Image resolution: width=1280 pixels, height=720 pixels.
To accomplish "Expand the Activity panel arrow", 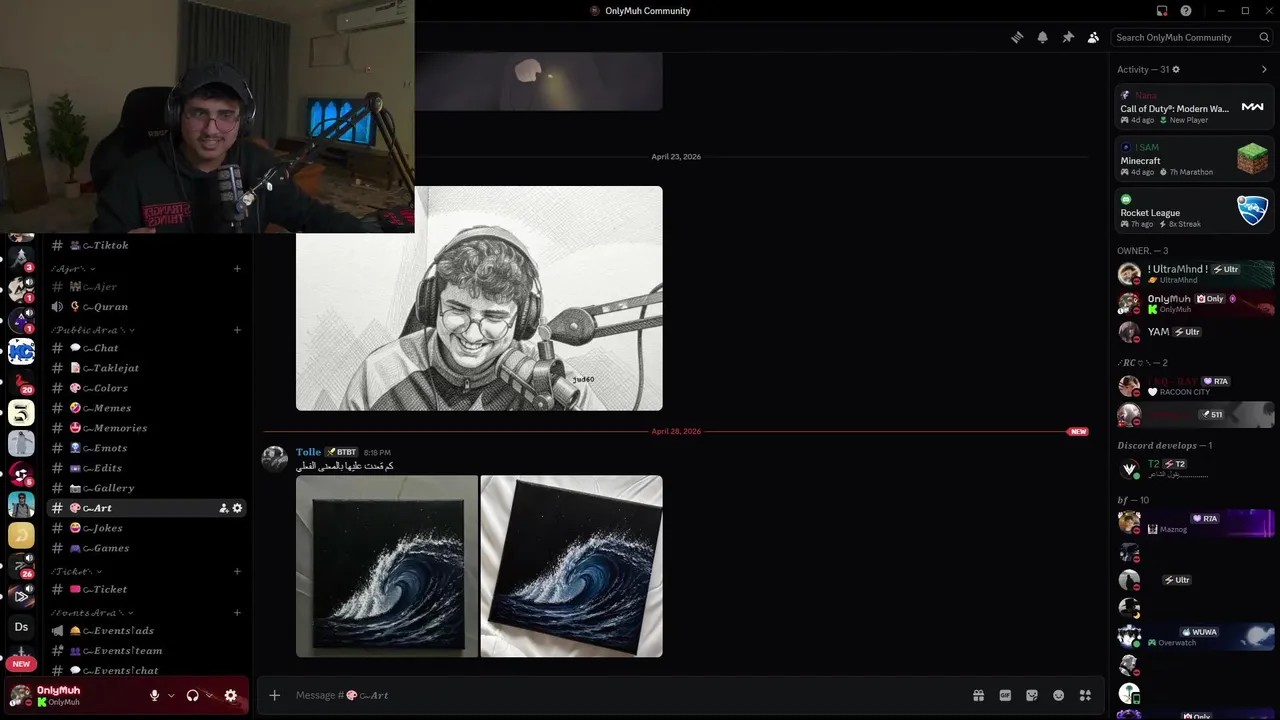I will [1264, 70].
